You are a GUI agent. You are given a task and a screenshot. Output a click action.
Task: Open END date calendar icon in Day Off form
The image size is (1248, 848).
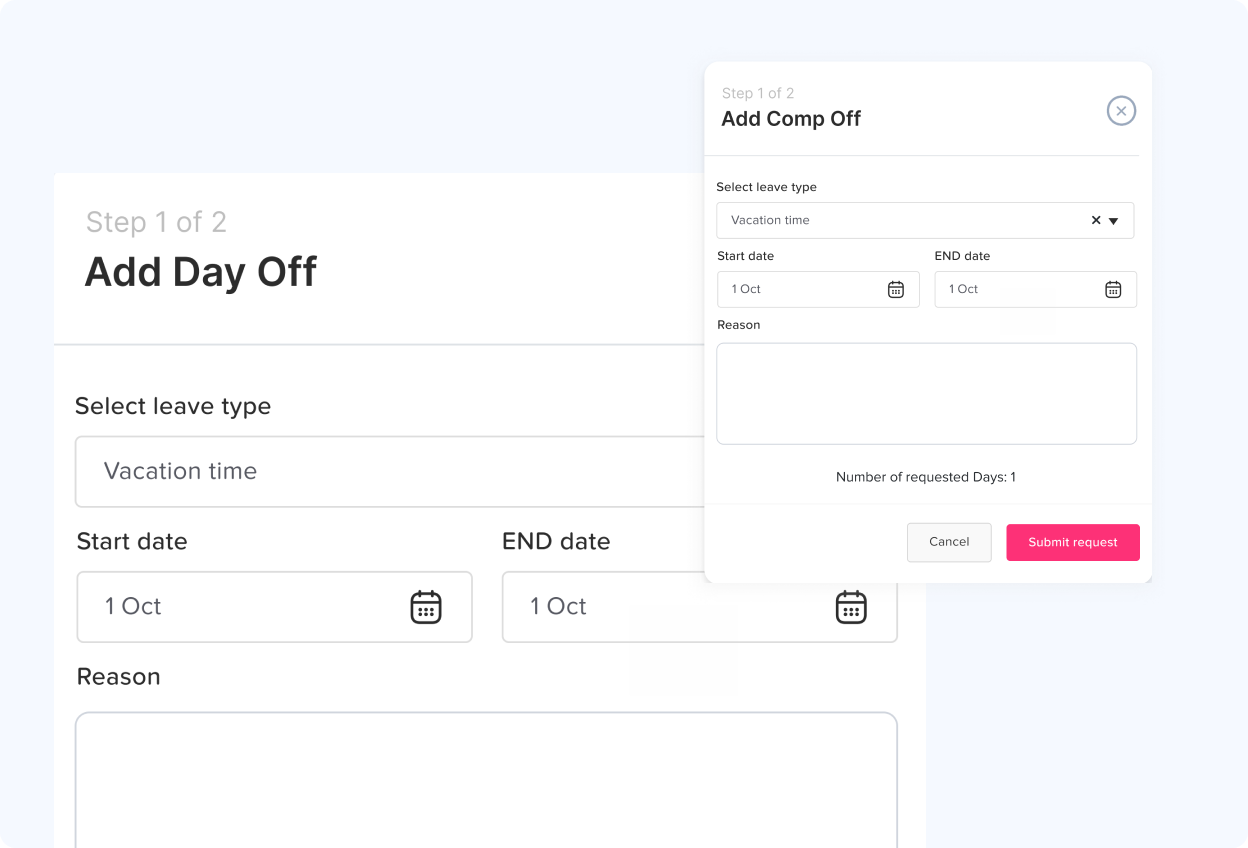tap(851, 607)
